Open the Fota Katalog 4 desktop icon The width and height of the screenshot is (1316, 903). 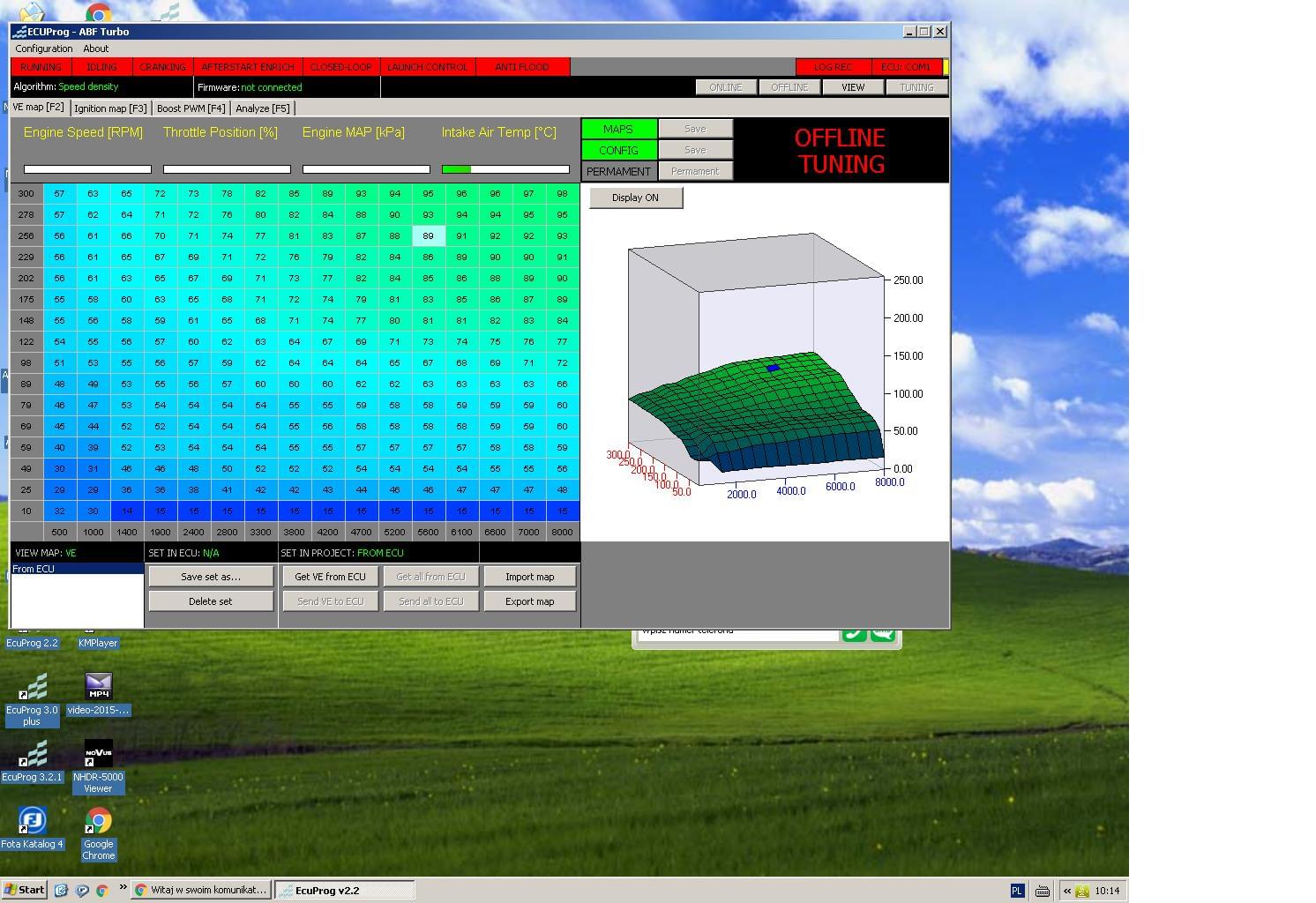(x=32, y=824)
